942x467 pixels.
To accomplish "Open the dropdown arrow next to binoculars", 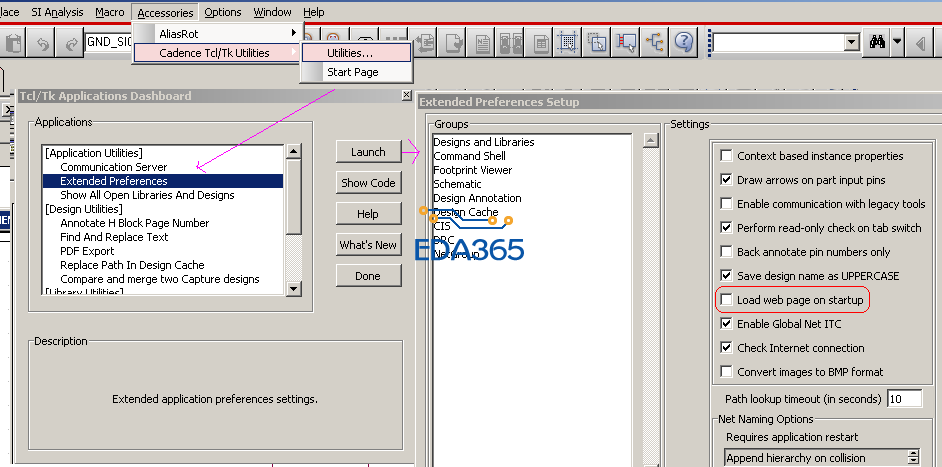I will click(x=897, y=43).
